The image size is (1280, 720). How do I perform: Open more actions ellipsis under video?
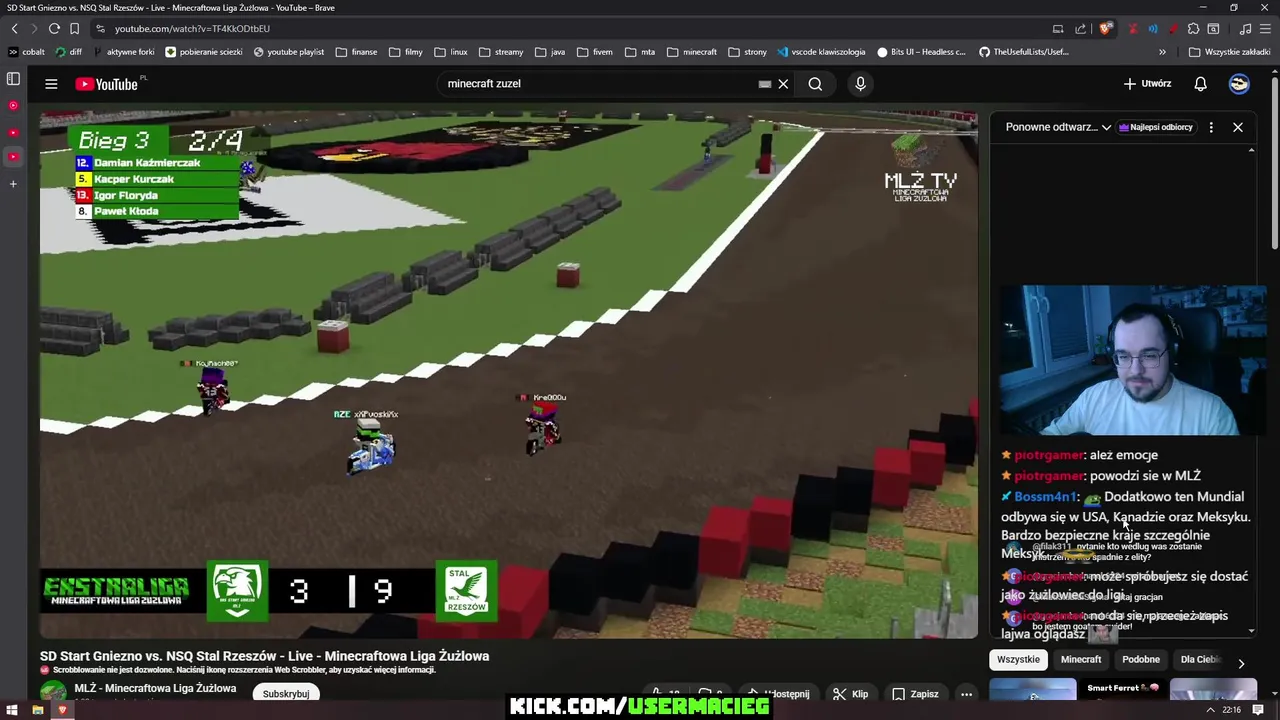[966, 694]
